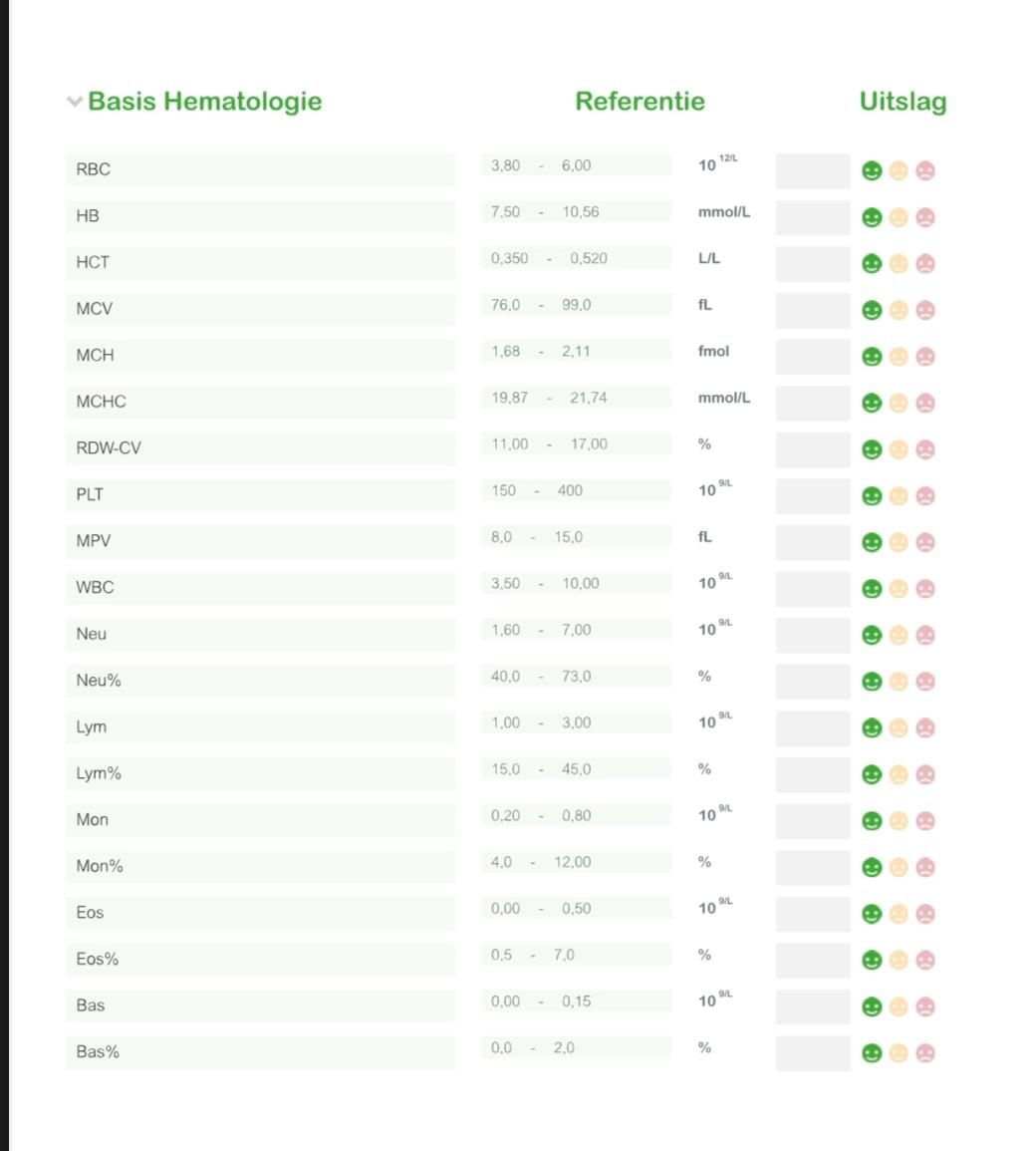Click the green smiley for MCV
The height and width of the screenshot is (1151, 1036).
coord(872,310)
